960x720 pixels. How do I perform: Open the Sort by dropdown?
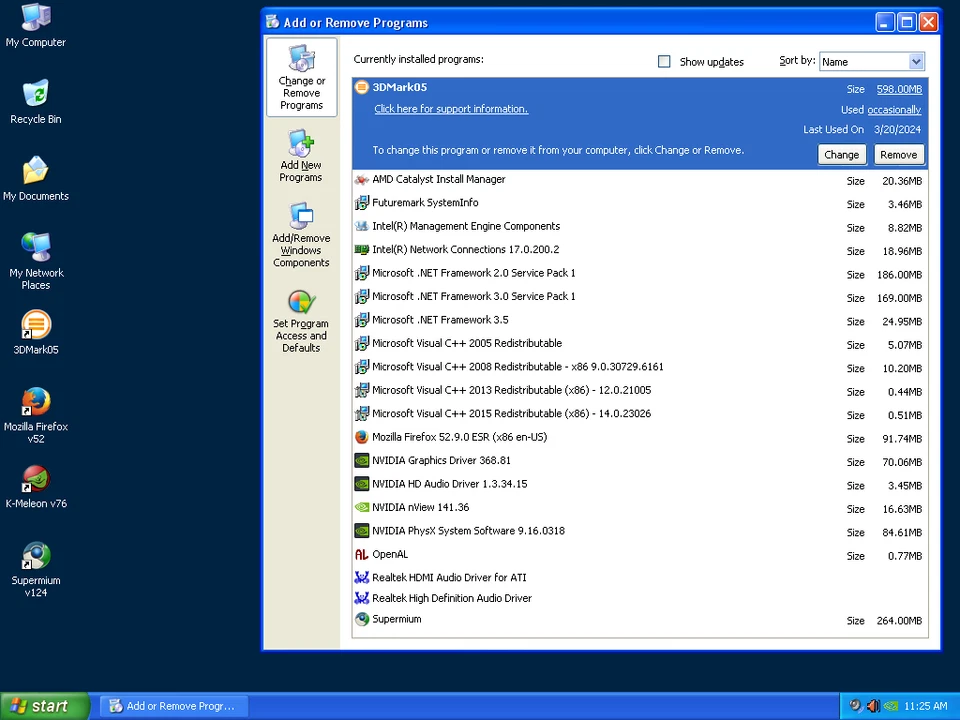point(871,61)
